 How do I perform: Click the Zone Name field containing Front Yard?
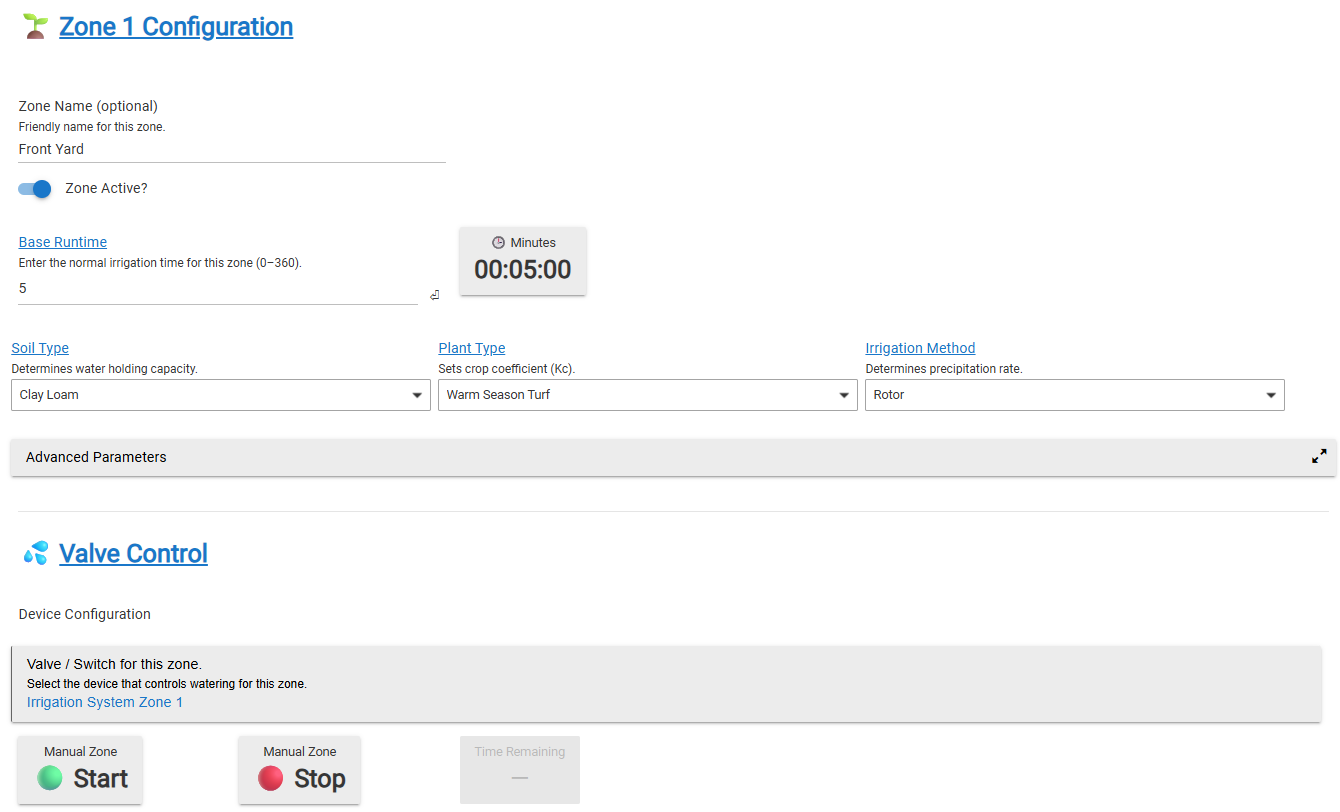(231, 149)
